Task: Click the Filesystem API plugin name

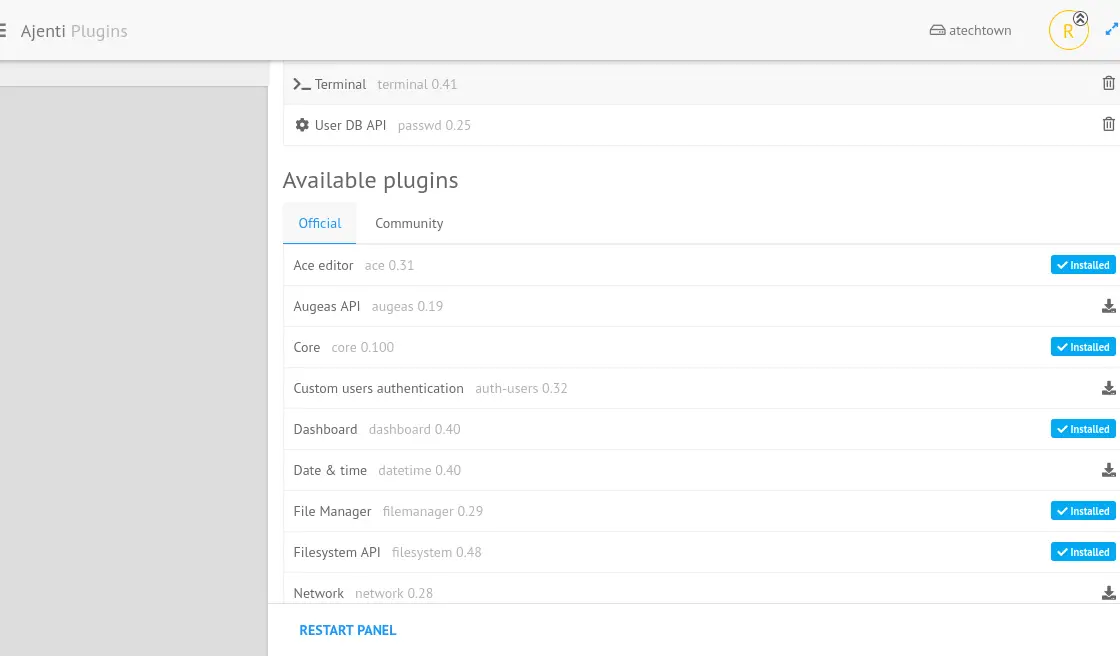Action: pos(336,552)
